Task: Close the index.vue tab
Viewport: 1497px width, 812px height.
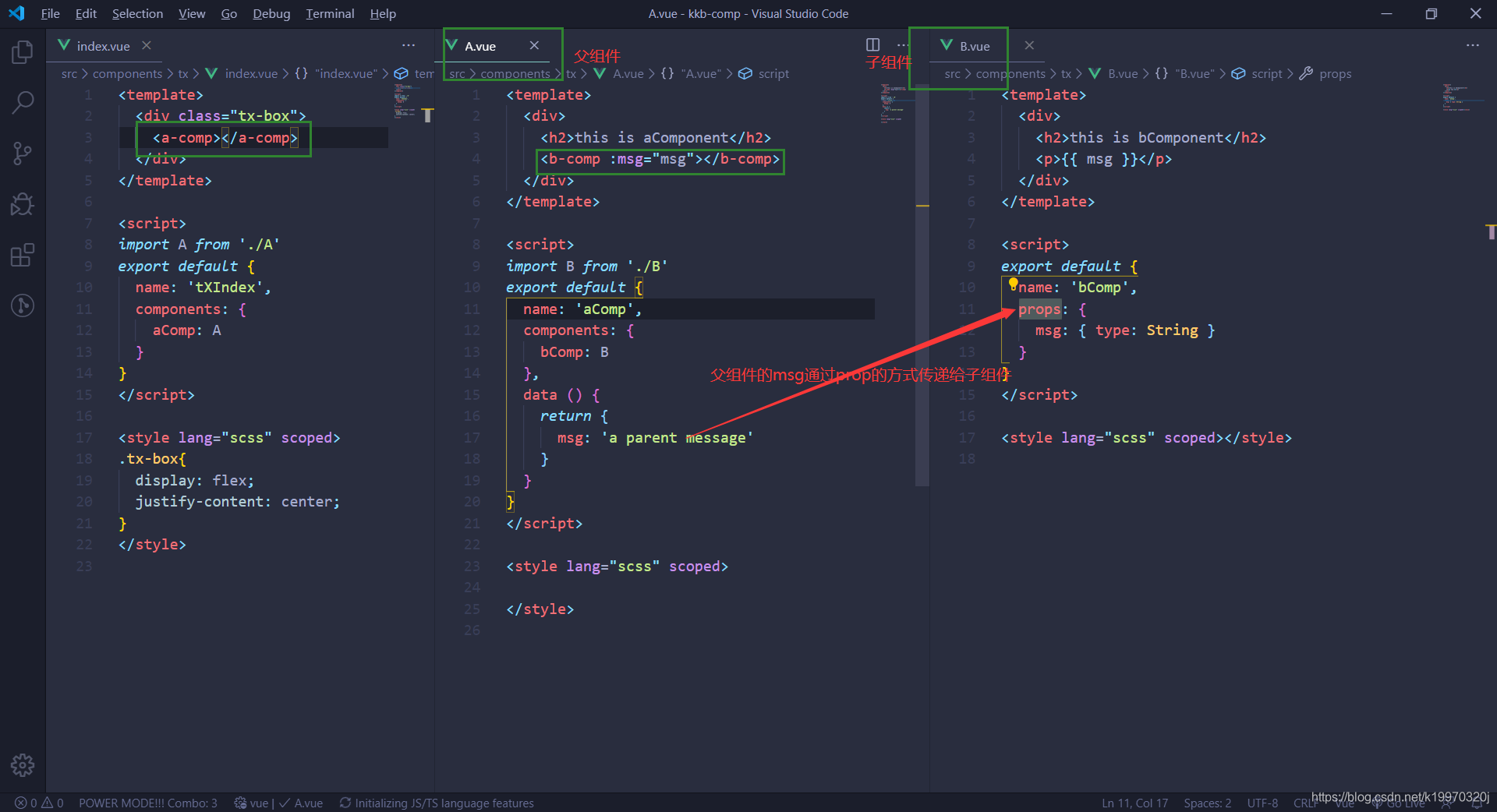Action: [x=147, y=45]
